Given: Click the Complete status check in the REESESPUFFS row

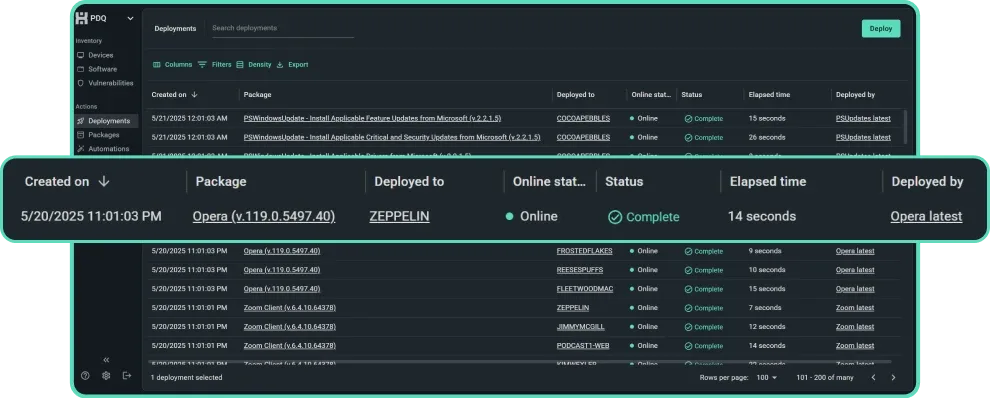Looking at the screenshot, I should pos(688,270).
